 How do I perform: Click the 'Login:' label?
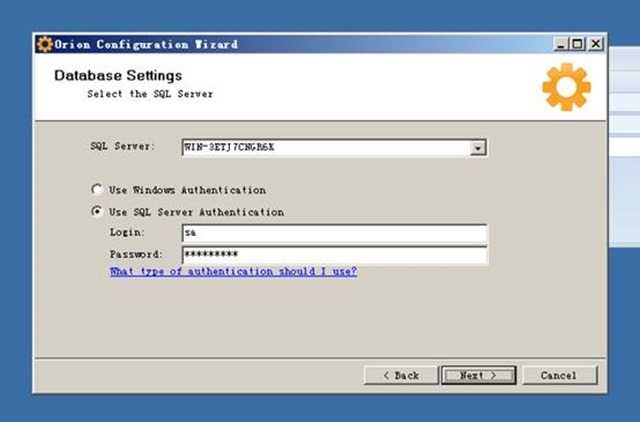click(127, 233)
